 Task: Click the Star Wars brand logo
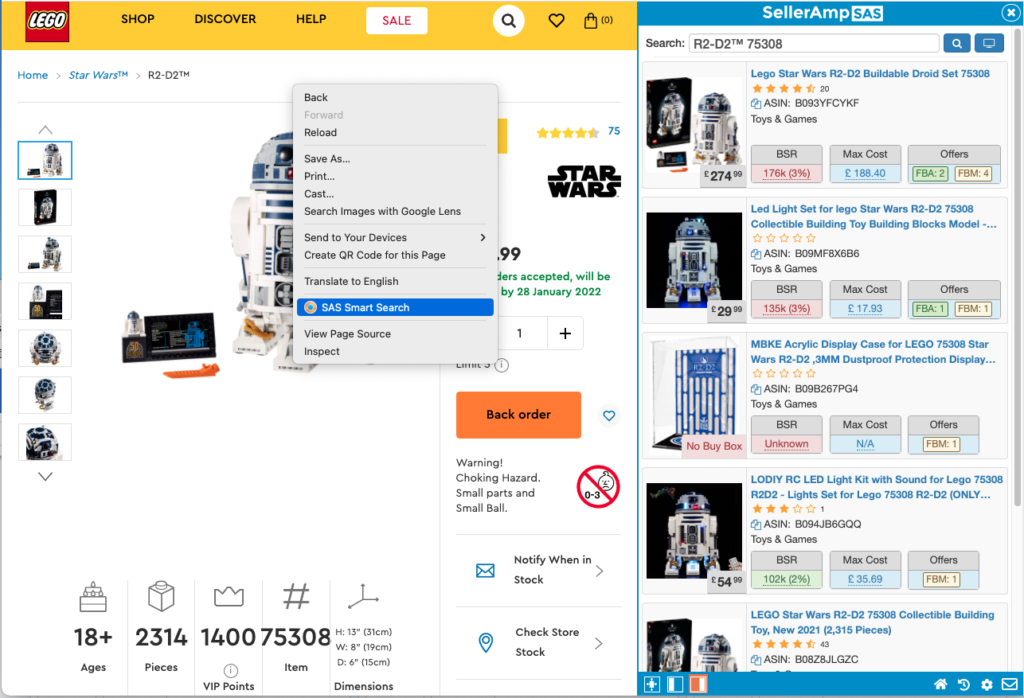coord(584,181)
